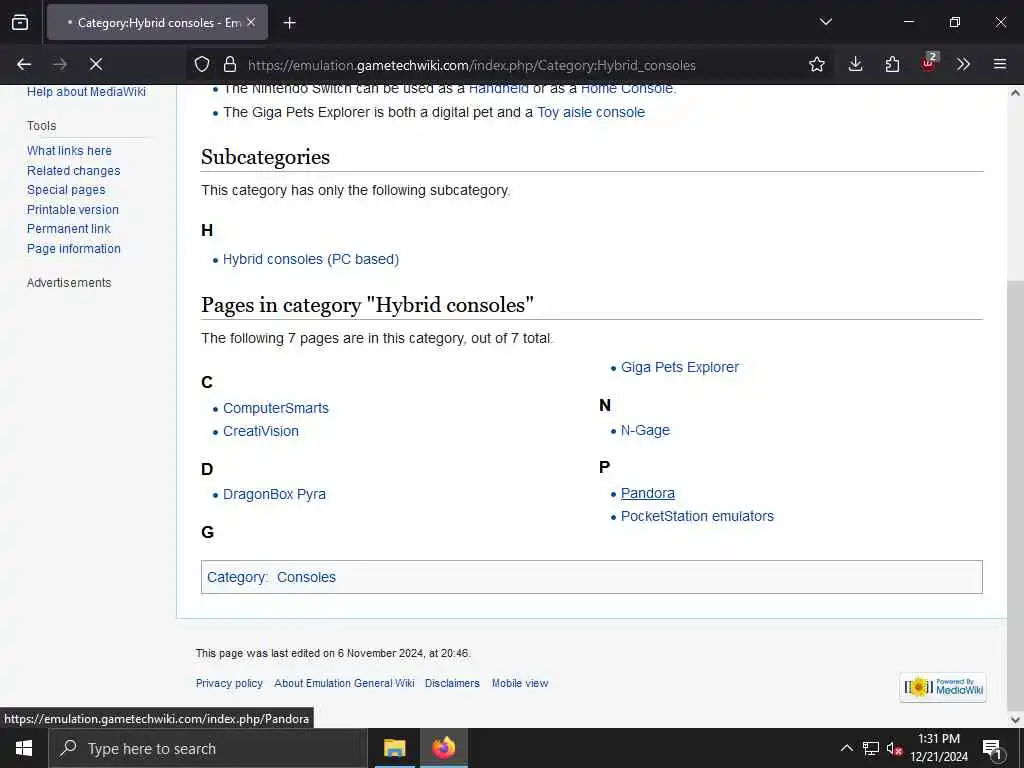The image size is (1024, 768).
Task: Open Hybrid consoles (PC based) subcategory
Action: coord(311,259)
